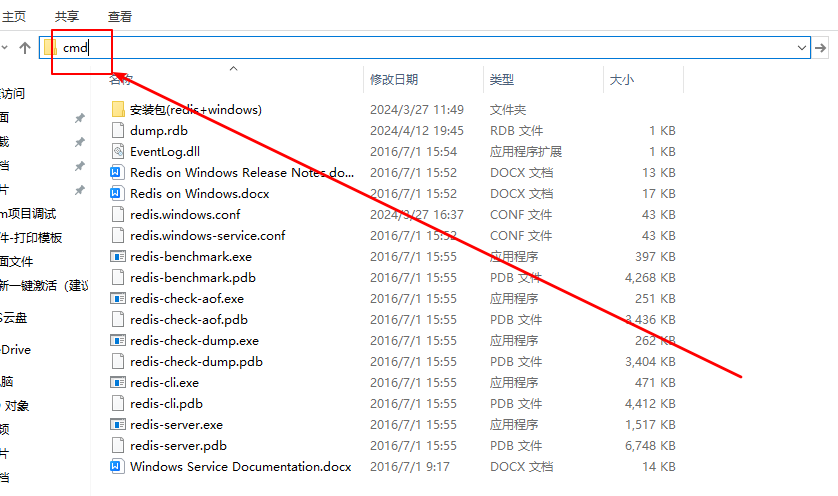The height and width of the screenshot is (496, 838).
Task: Open the 主页 ribbon tab
Action: 15,16
